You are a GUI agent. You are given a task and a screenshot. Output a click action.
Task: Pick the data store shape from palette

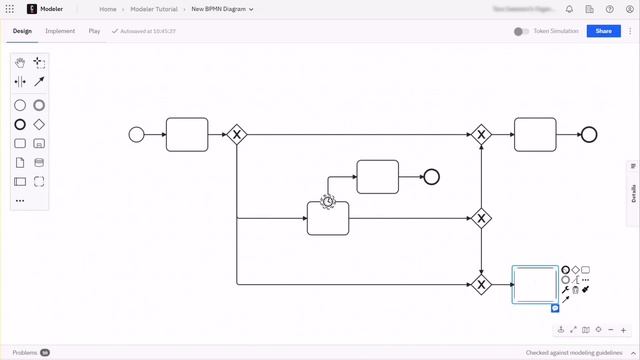(39, 162)
